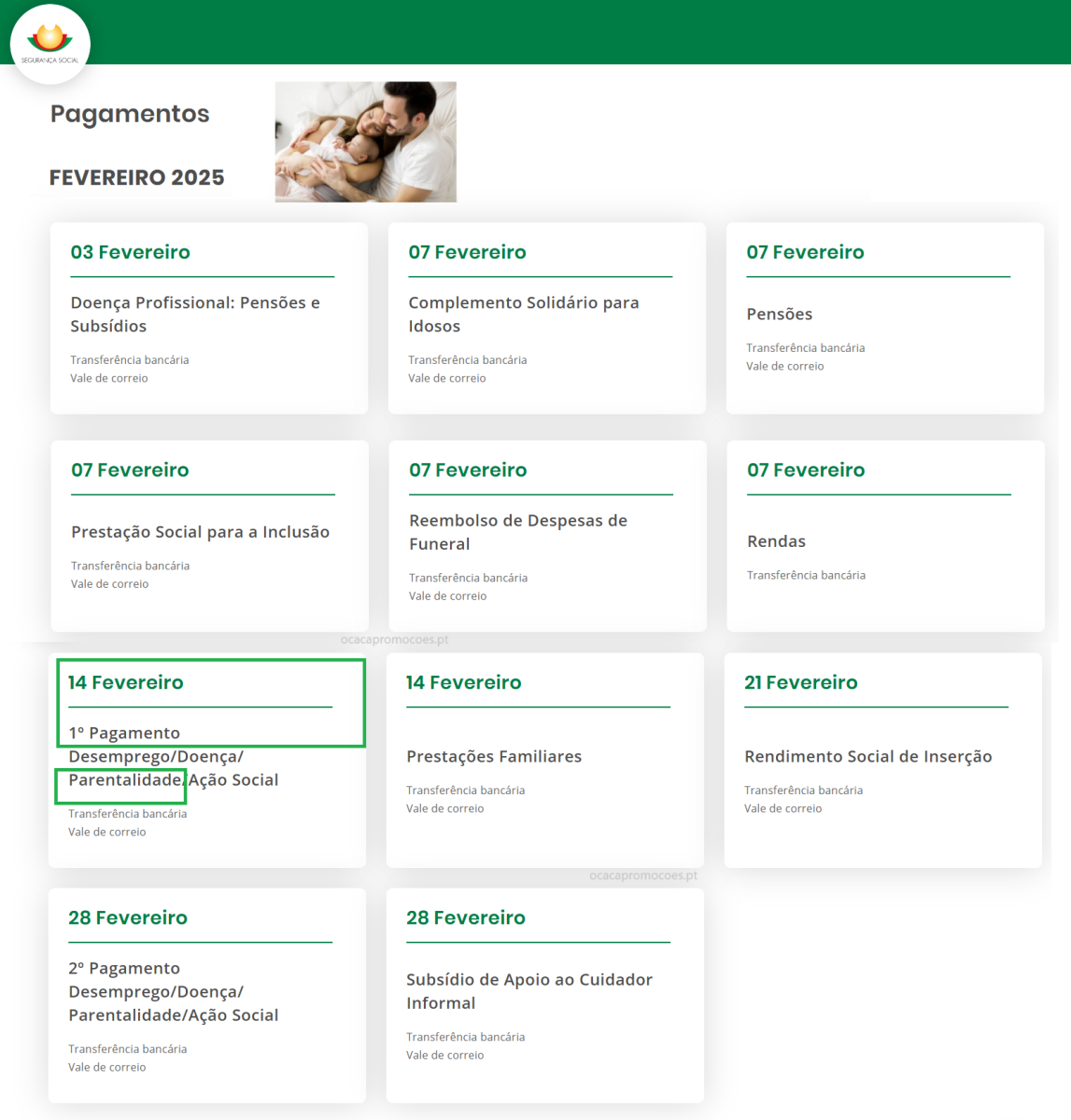Select "28 Fevereiro" above Subsídio de Apoio
Image resolution: width=1071 pixels, height=1120 pixels.
pyautogui.click(x=466, y=917)
